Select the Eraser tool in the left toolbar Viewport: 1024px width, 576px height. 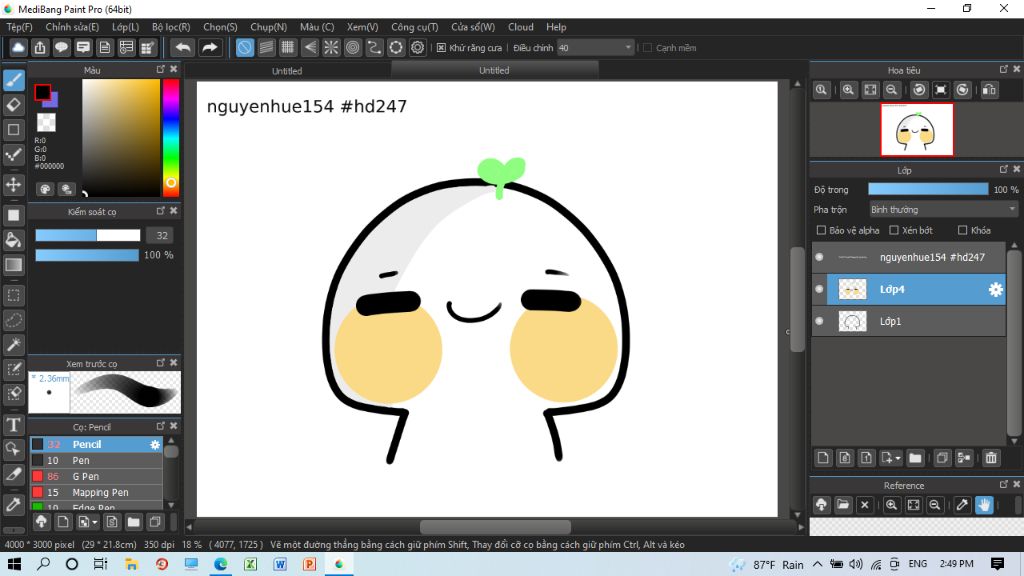[14, 104]
